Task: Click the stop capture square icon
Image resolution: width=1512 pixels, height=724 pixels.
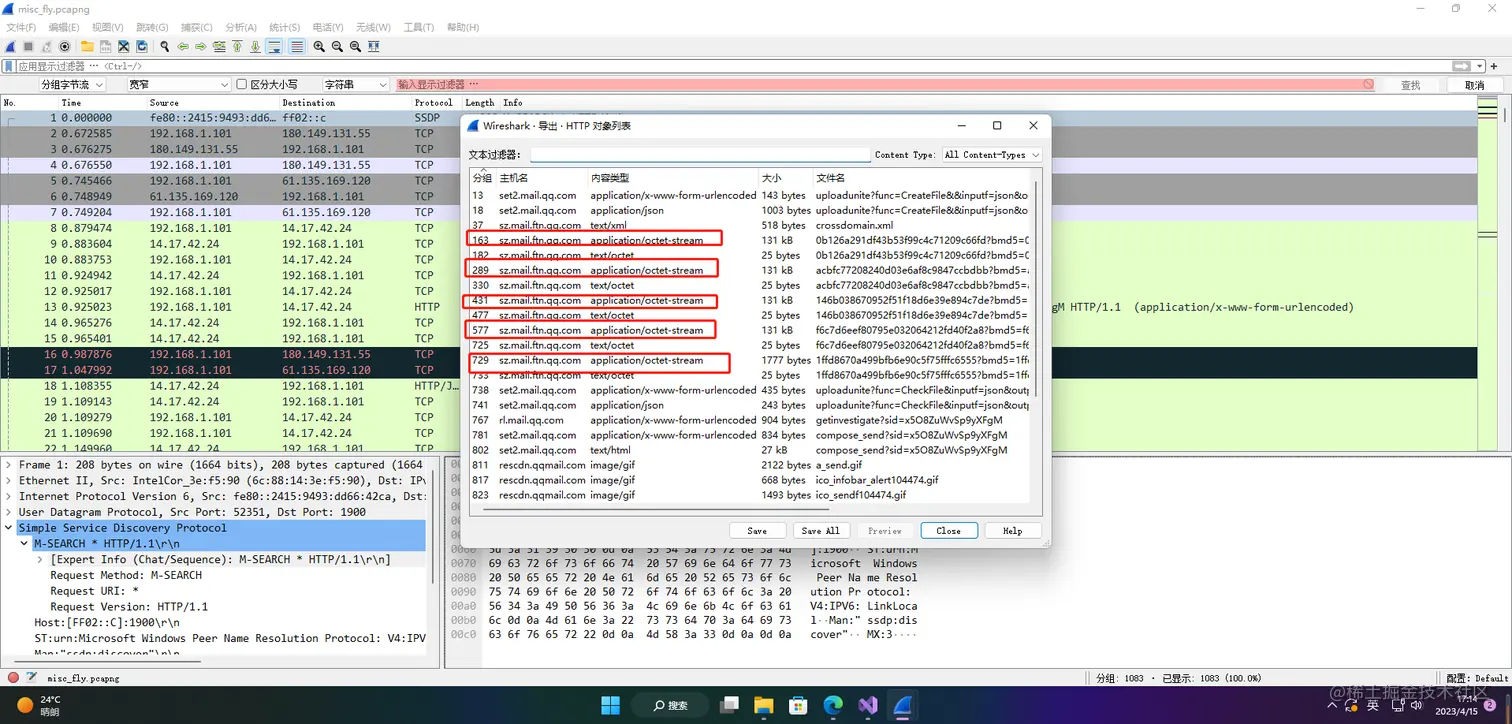Action: 28,47
